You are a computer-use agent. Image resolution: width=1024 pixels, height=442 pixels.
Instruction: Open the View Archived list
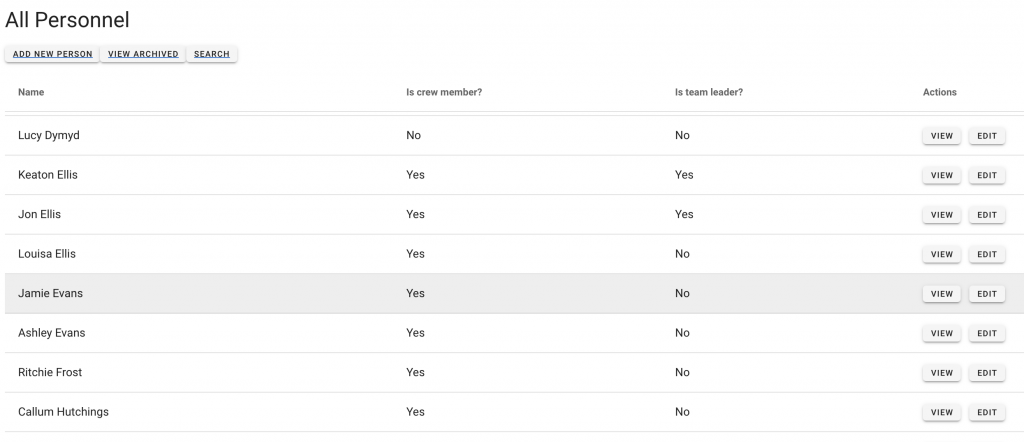143,54
